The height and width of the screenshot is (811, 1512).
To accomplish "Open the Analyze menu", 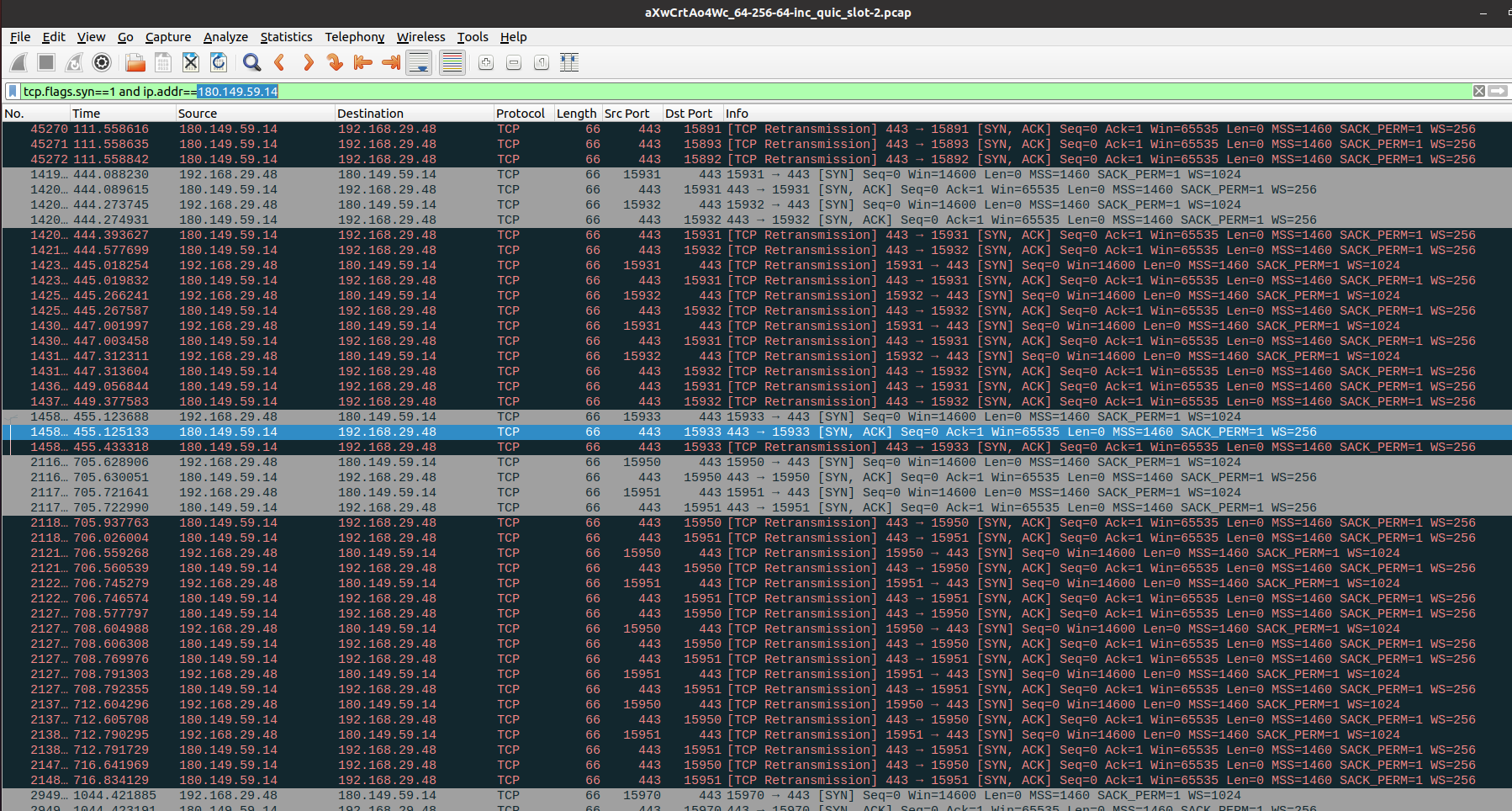I will pyautogui.click(x=225, y=37).
